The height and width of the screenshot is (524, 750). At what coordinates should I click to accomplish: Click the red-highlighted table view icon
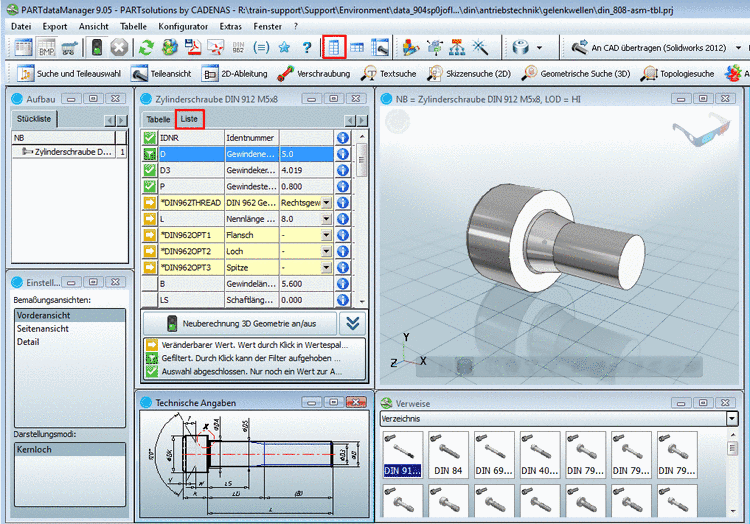(x=335, y=47)
